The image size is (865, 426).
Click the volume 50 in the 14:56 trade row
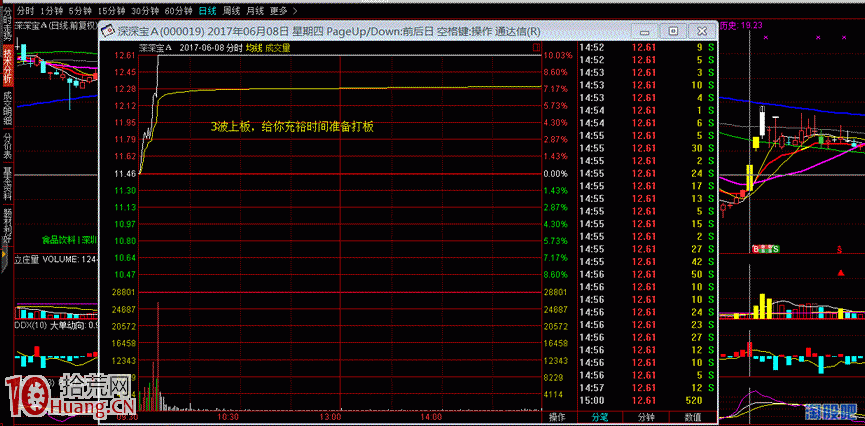tap(697, 274)
